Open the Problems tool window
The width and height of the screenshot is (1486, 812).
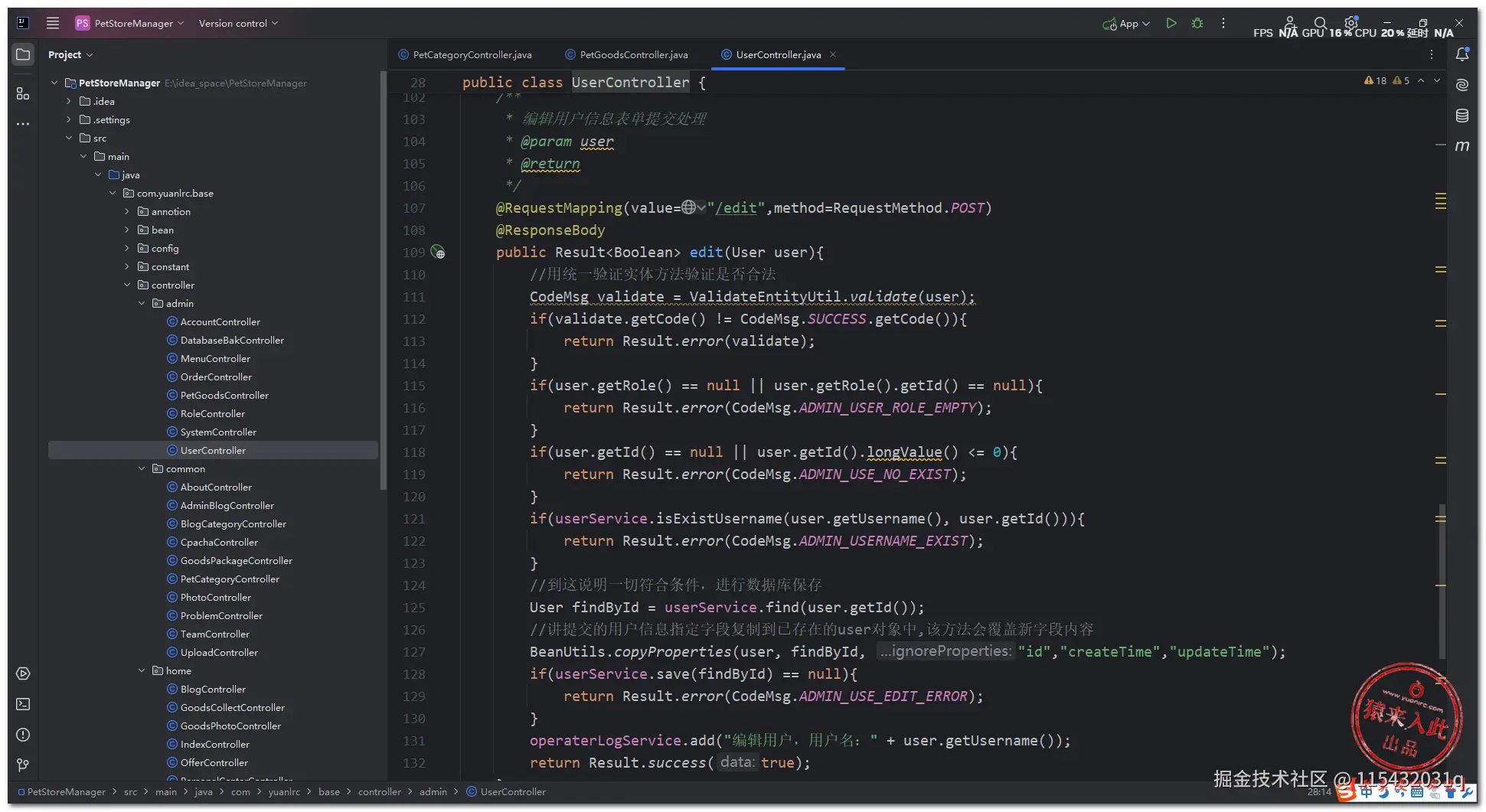coord(23,735)
